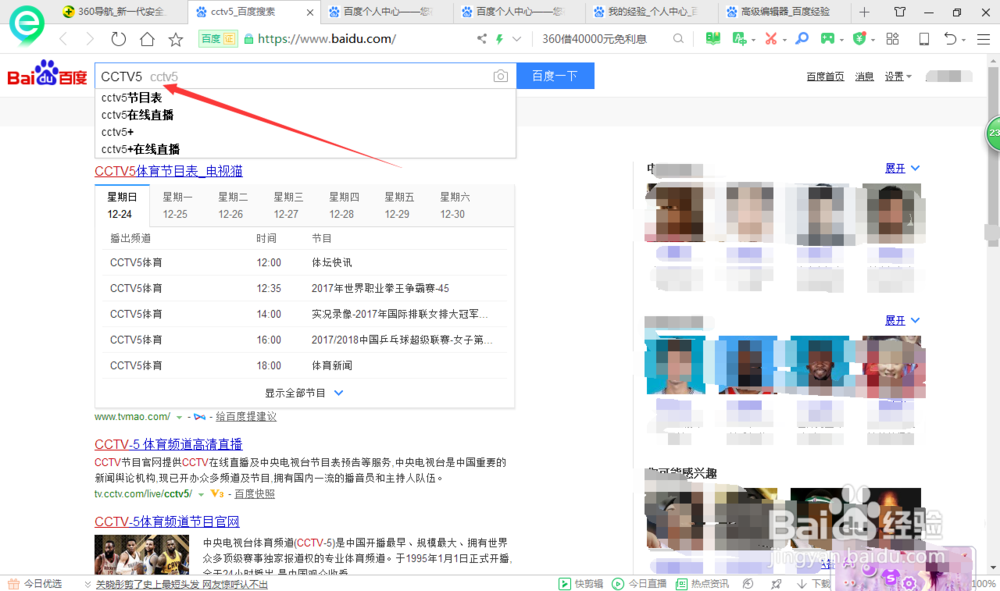Go to browser home page icon
This screenshot has width=1000, height=591.
(147, 39)
